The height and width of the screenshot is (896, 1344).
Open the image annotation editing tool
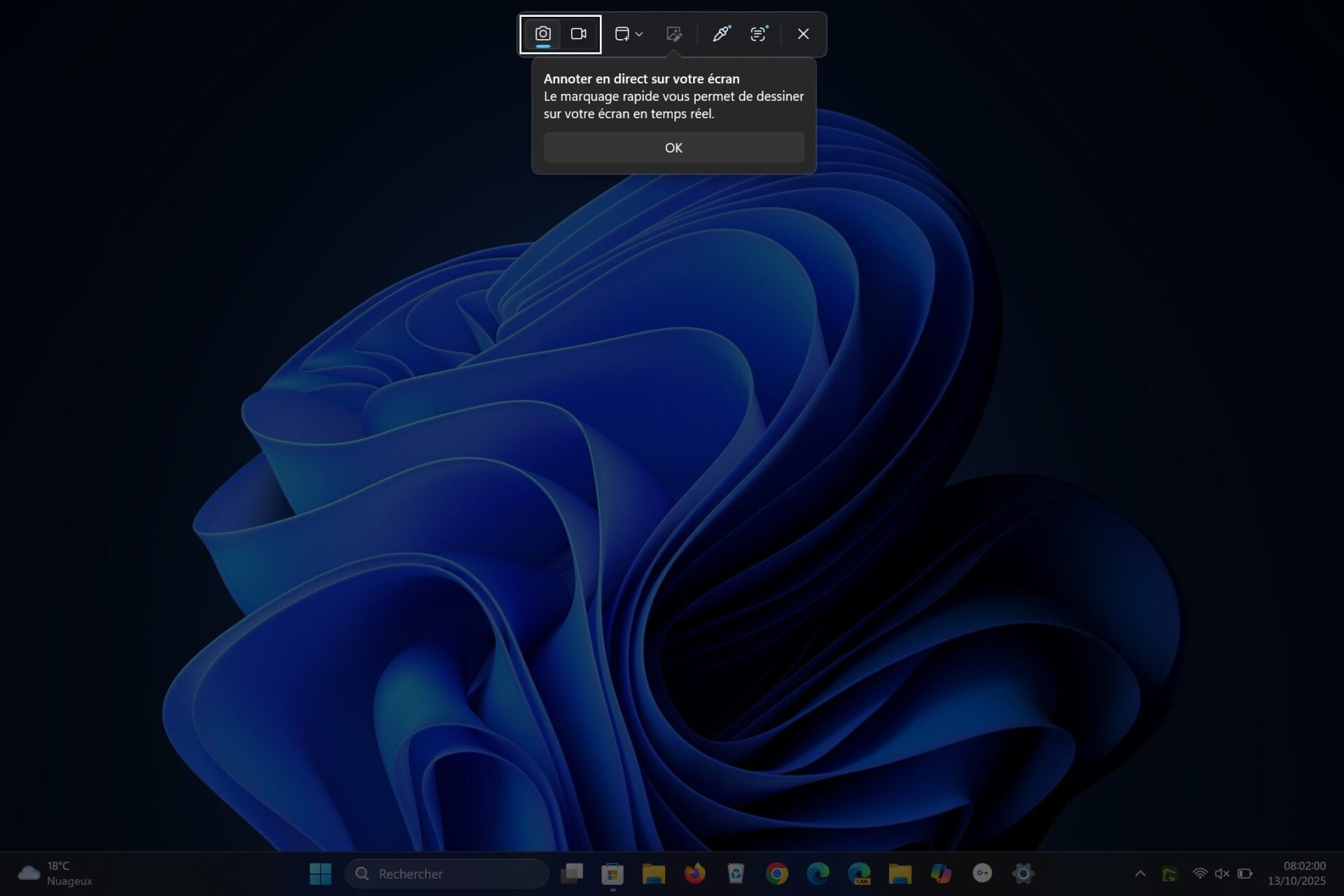[673, 34]
